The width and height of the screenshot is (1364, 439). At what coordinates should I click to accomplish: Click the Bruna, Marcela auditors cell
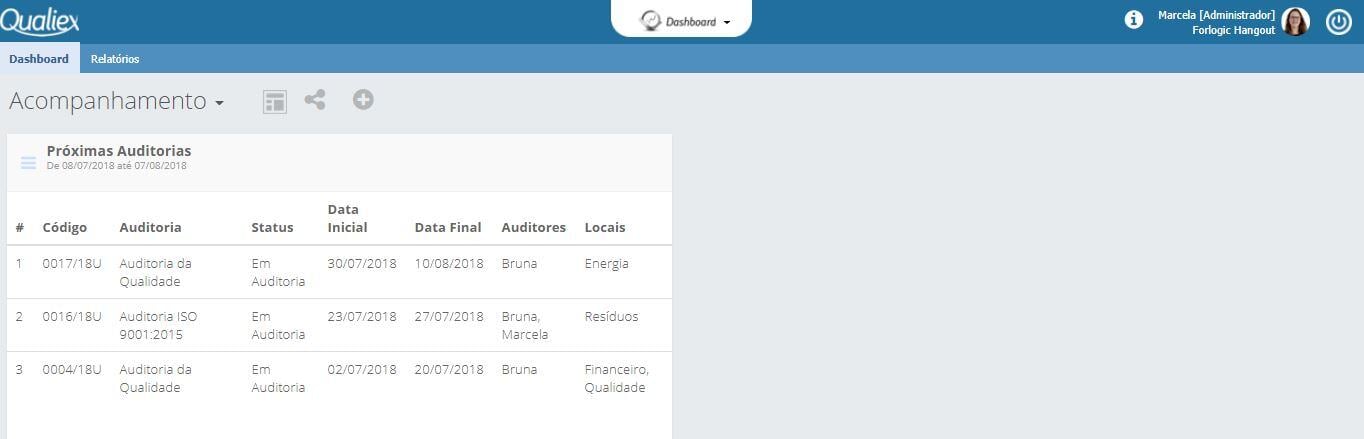pos(525,325)
